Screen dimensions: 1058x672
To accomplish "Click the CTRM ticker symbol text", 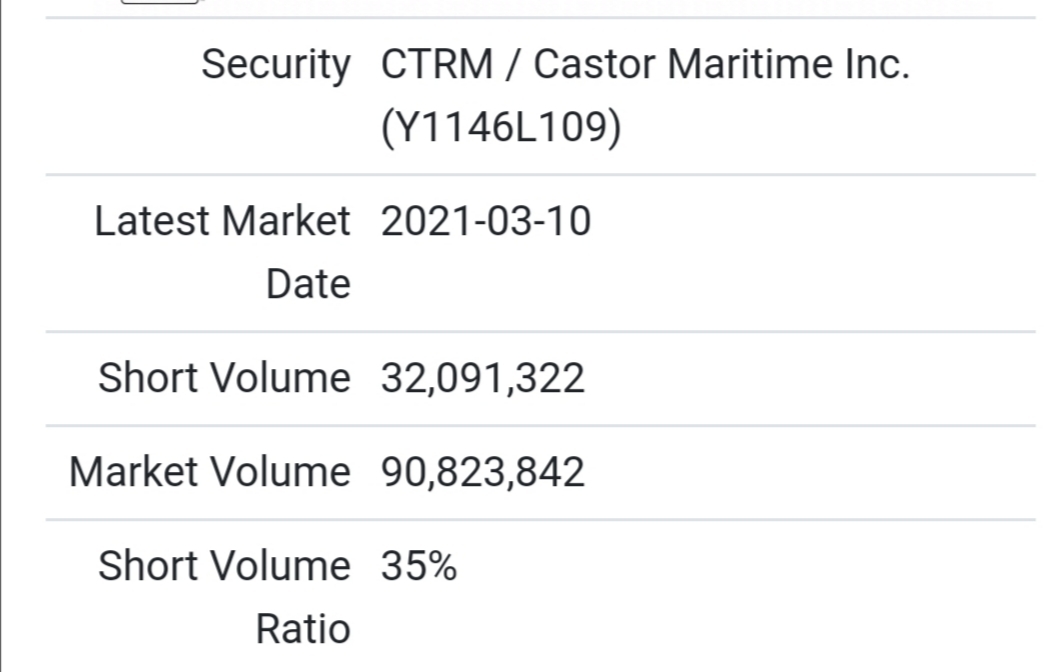I will click(x=437, y=65).
